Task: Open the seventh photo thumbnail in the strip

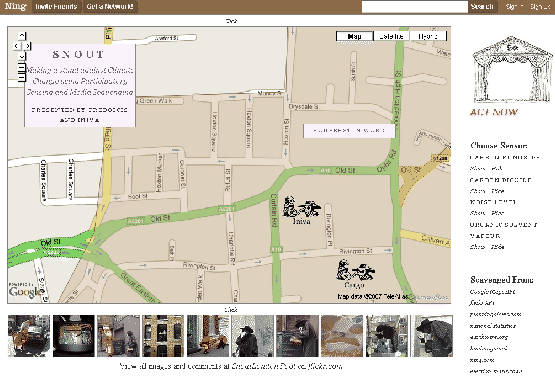Action: (297, 336)
